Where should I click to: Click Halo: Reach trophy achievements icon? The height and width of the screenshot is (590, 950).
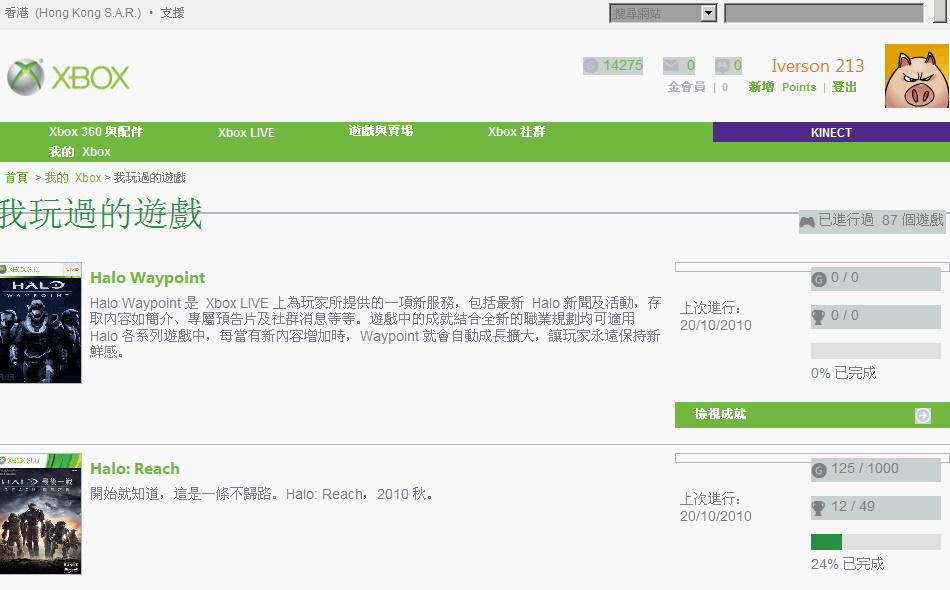[819, 508]
